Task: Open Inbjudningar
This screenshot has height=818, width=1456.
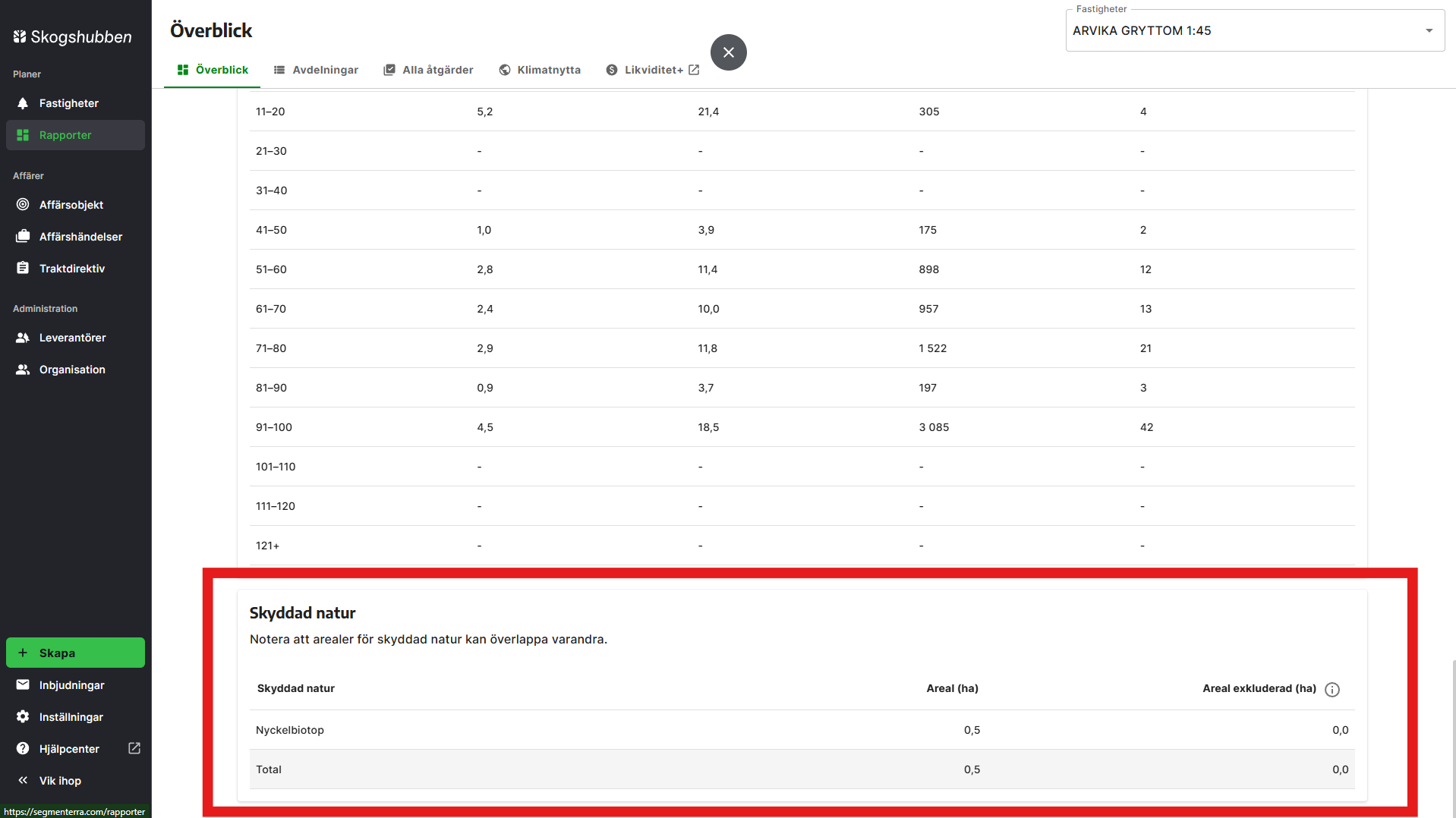Action: coord(75,685)
